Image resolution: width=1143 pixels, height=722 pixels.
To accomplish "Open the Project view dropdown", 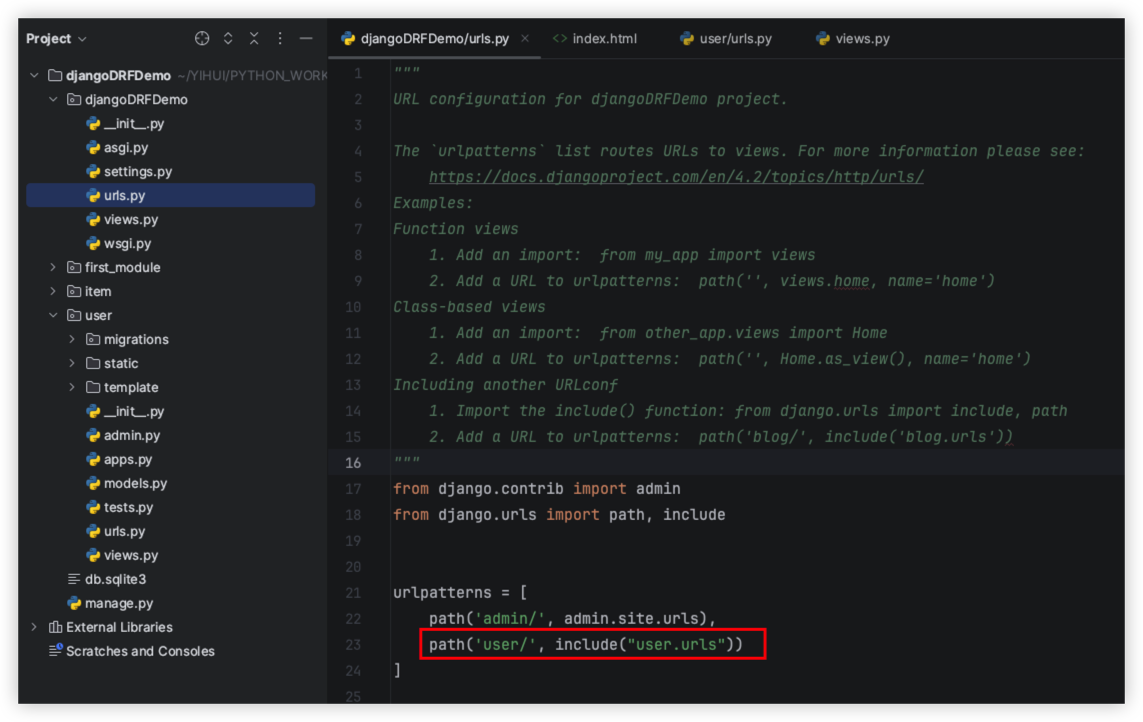I will (56, 39).
